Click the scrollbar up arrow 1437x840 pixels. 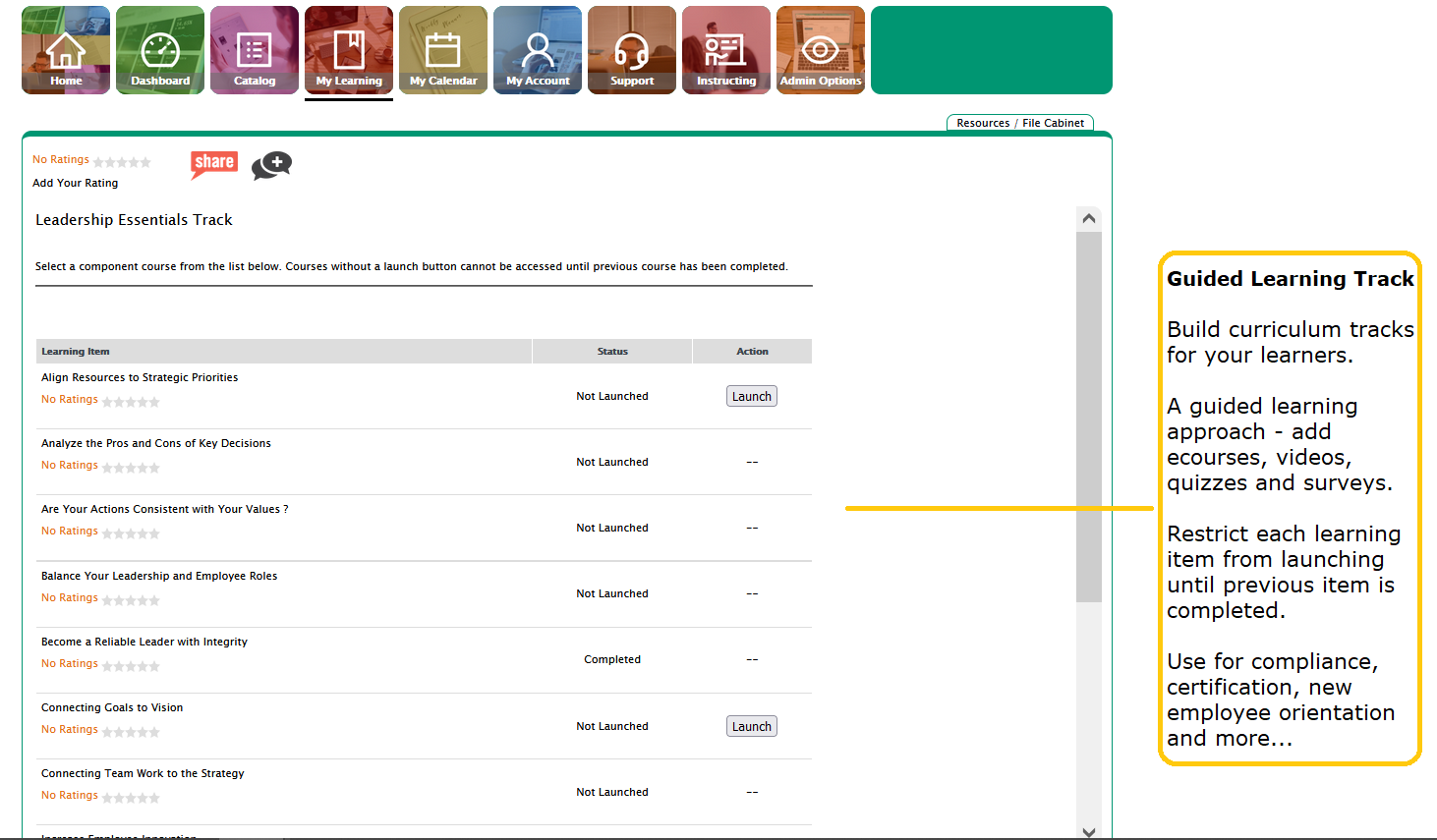tap(1089, 218)
